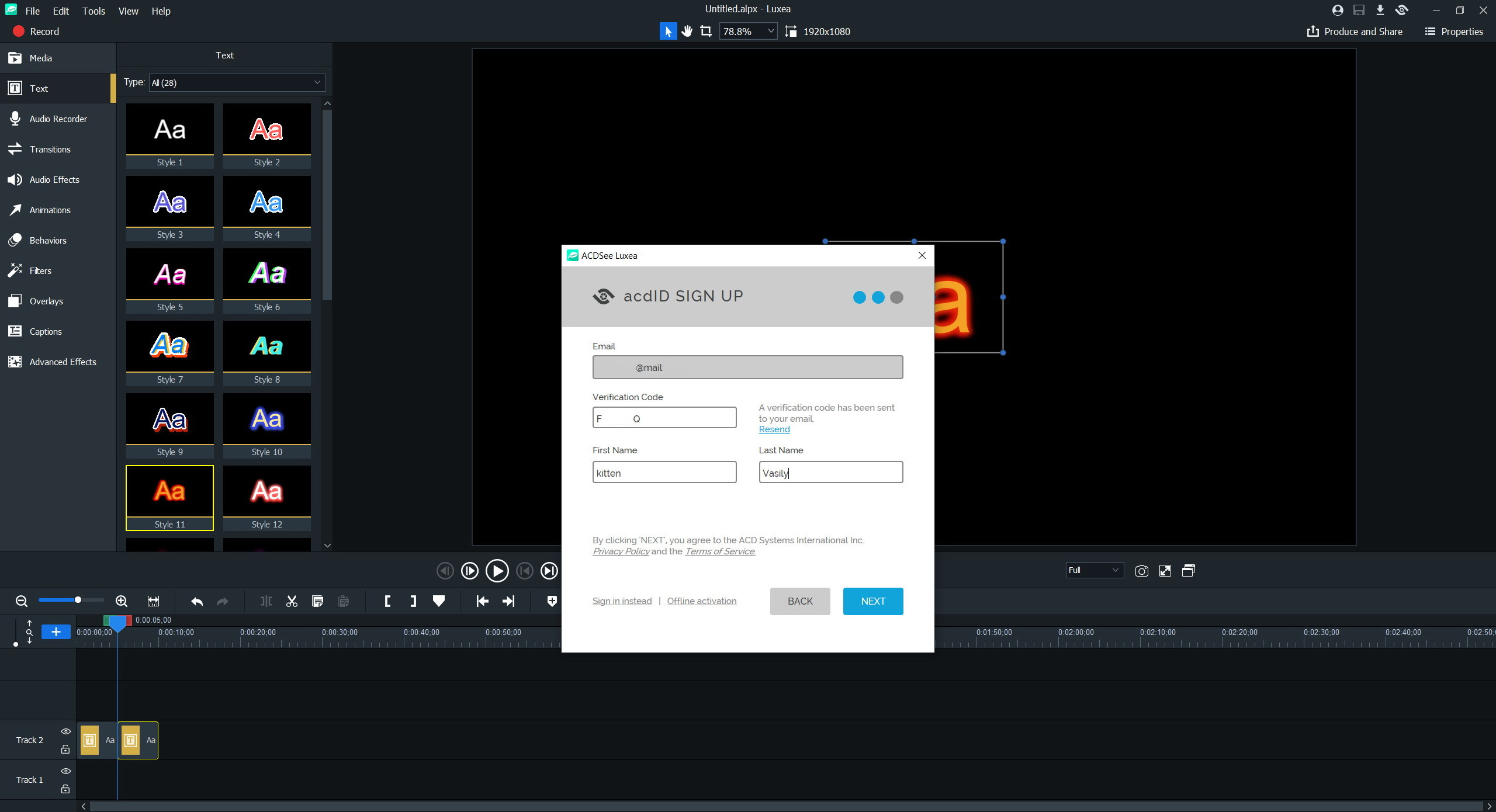Select the Crop tool in the toolbar
Screen dimensions: 1496x812
(x=706, y=32)
